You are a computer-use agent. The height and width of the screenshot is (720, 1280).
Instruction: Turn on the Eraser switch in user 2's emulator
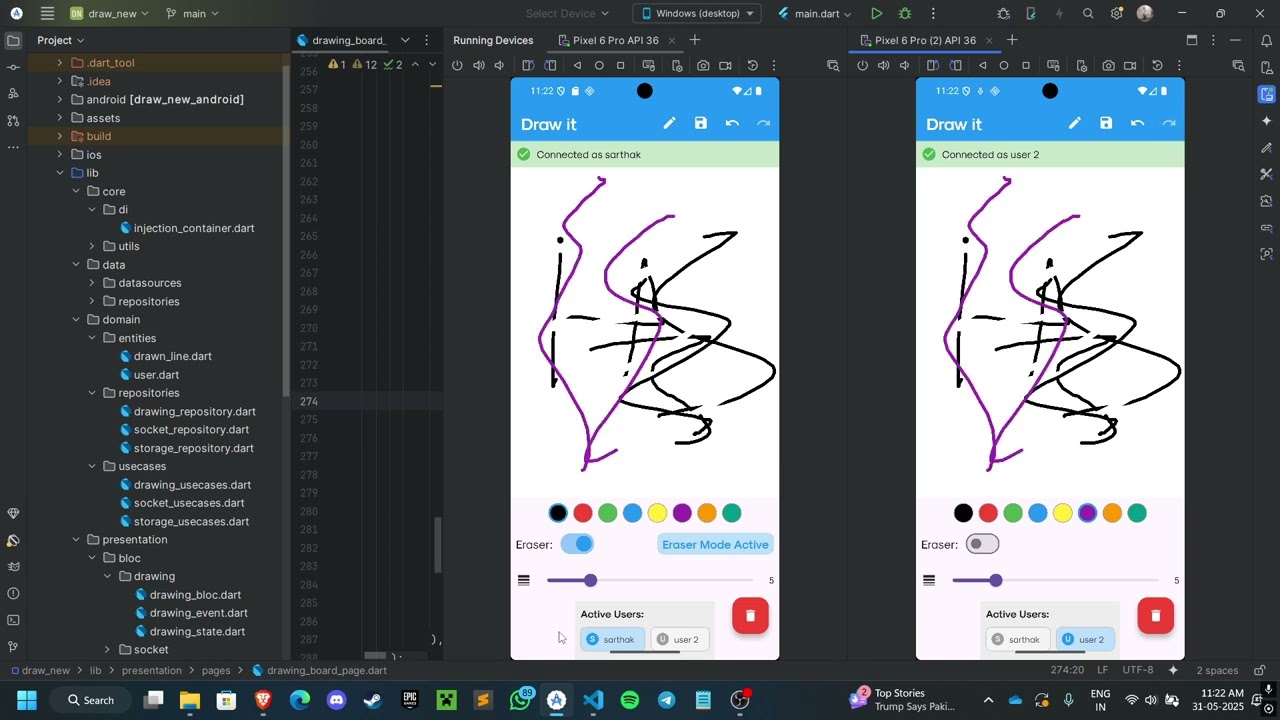coord(982,544)
